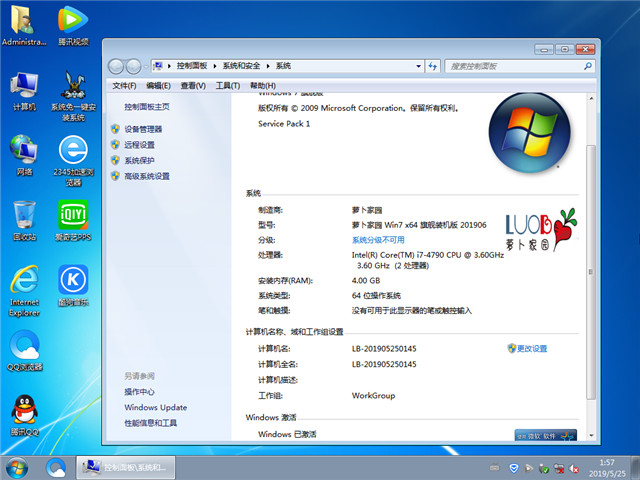Open the recent pages dropdown arrow
Screen dimensions: 640x480
pyautogui.click(x=146, y=67)
